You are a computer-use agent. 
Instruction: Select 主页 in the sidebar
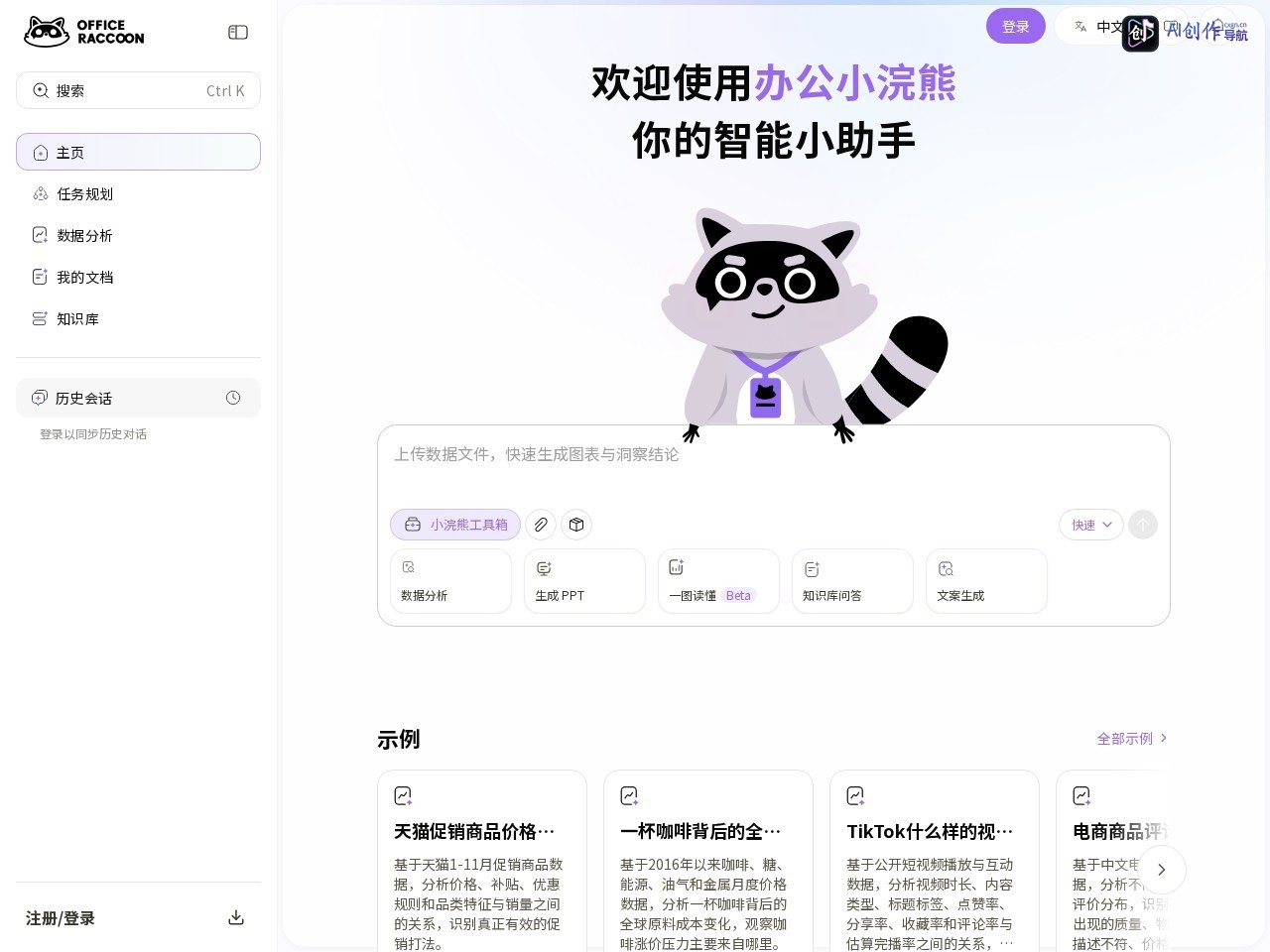(138, 152)
